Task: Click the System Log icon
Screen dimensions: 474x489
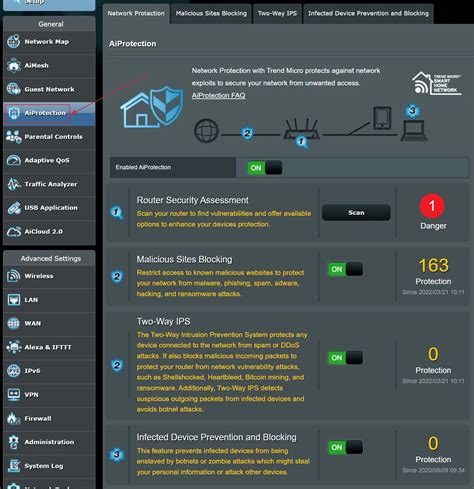Action: pyautogui.click(x=14, y=466)
